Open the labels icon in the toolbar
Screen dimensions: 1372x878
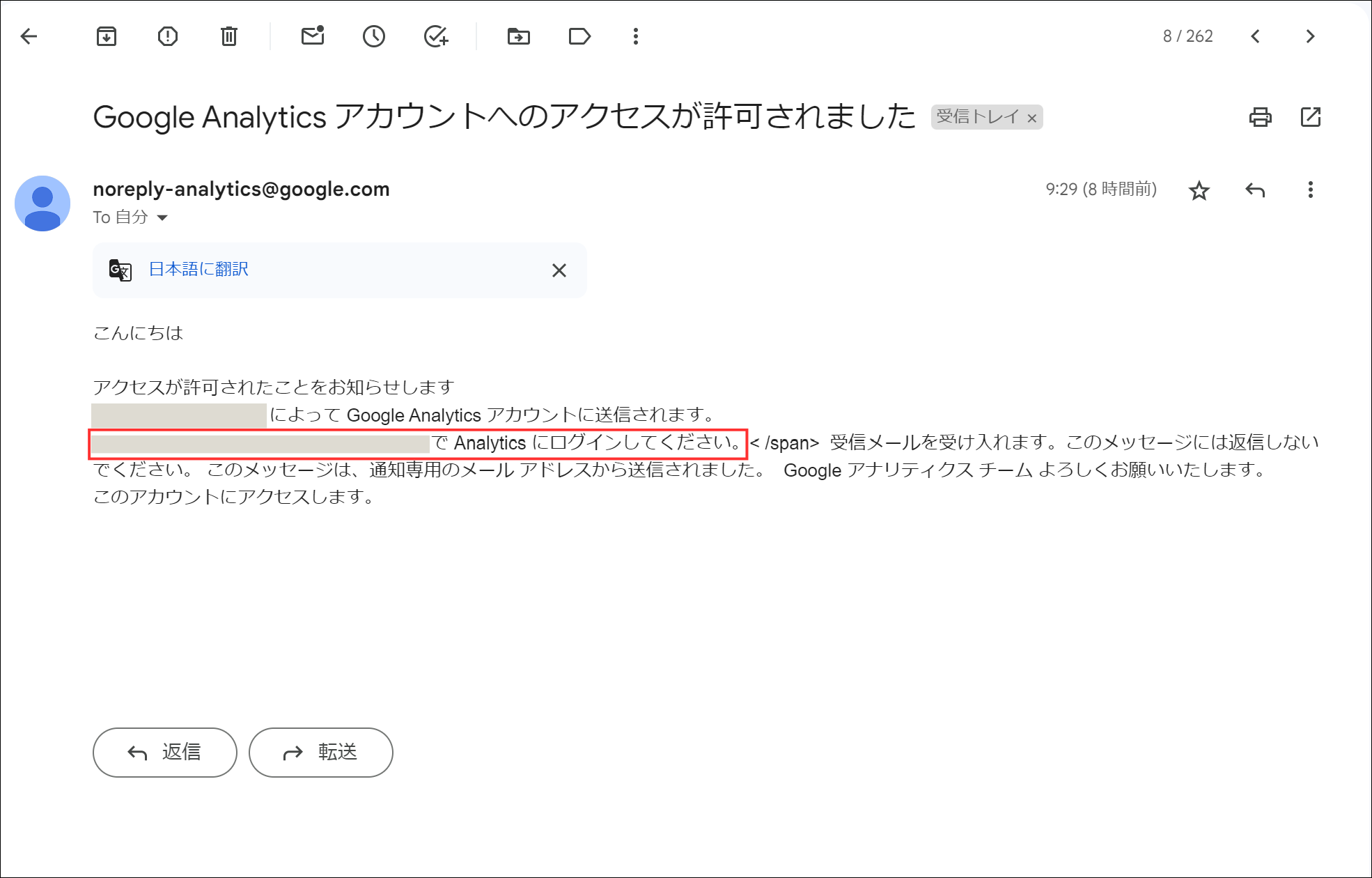point(579,36)
